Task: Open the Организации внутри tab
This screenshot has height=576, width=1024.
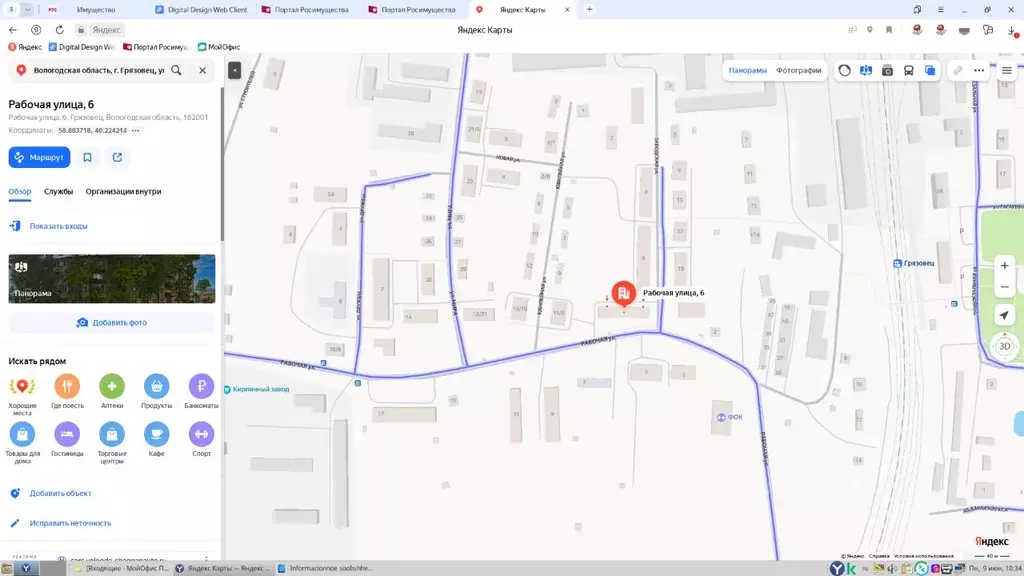Action: (x=123, y=191)
